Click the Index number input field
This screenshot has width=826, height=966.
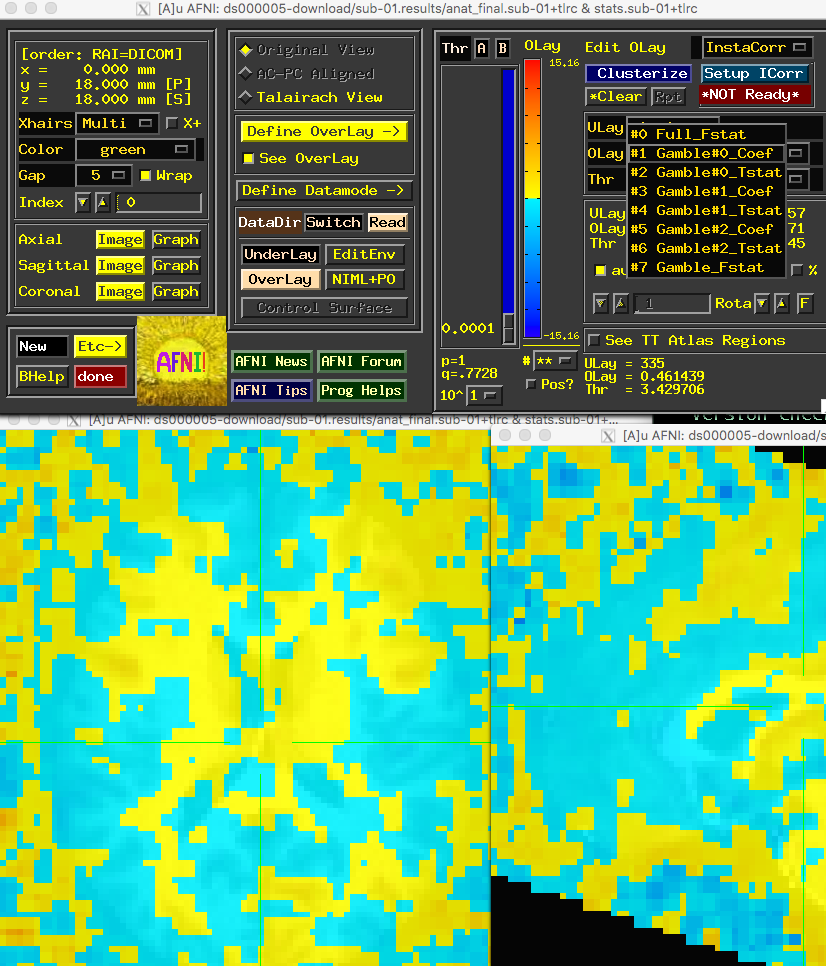click(x=158, y=202)
